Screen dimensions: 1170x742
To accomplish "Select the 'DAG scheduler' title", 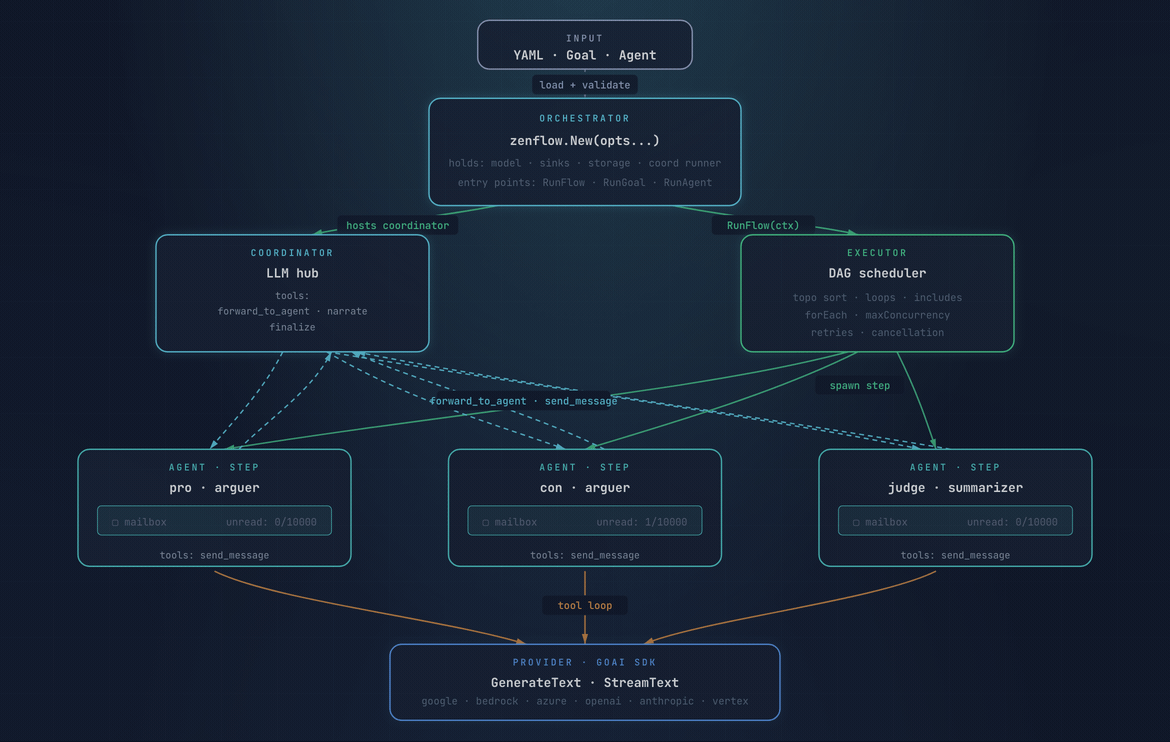I will point(878,274).
